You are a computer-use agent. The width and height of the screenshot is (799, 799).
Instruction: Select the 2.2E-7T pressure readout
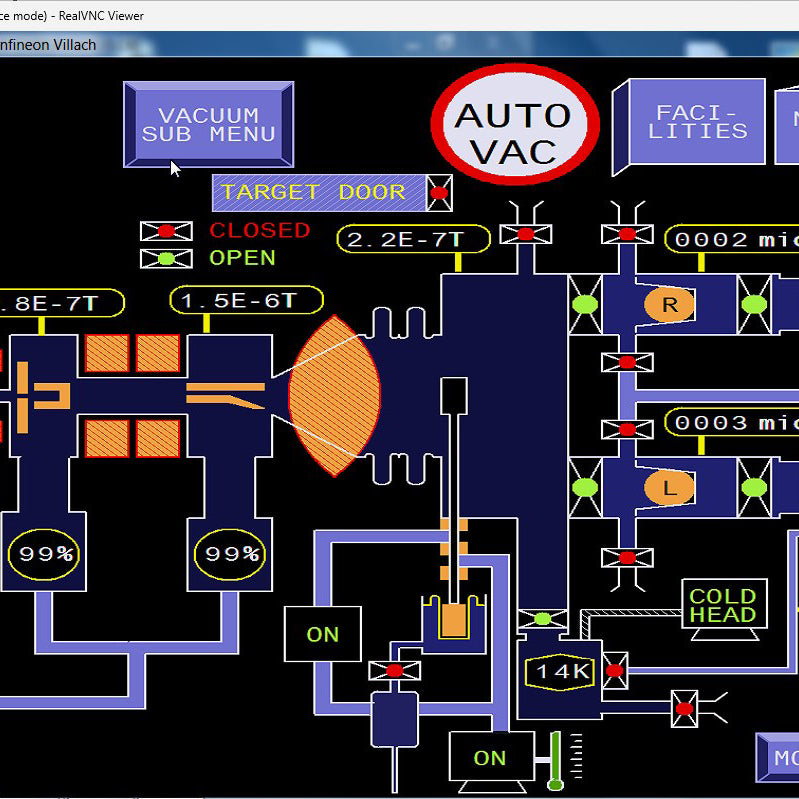pyautogui.click(x=413, y=238)
